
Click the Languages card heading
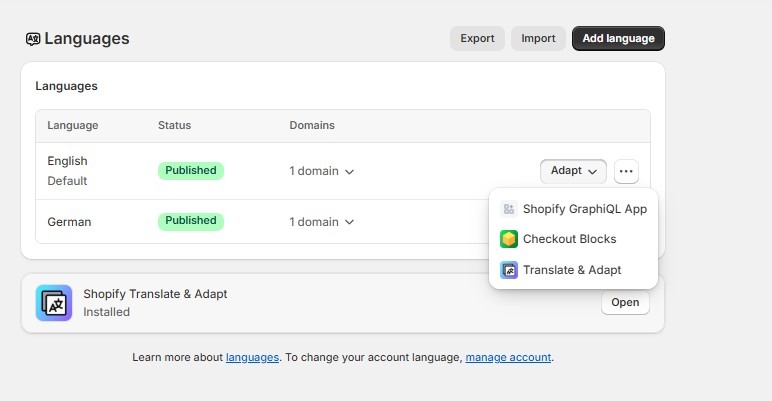coord(66,86)
